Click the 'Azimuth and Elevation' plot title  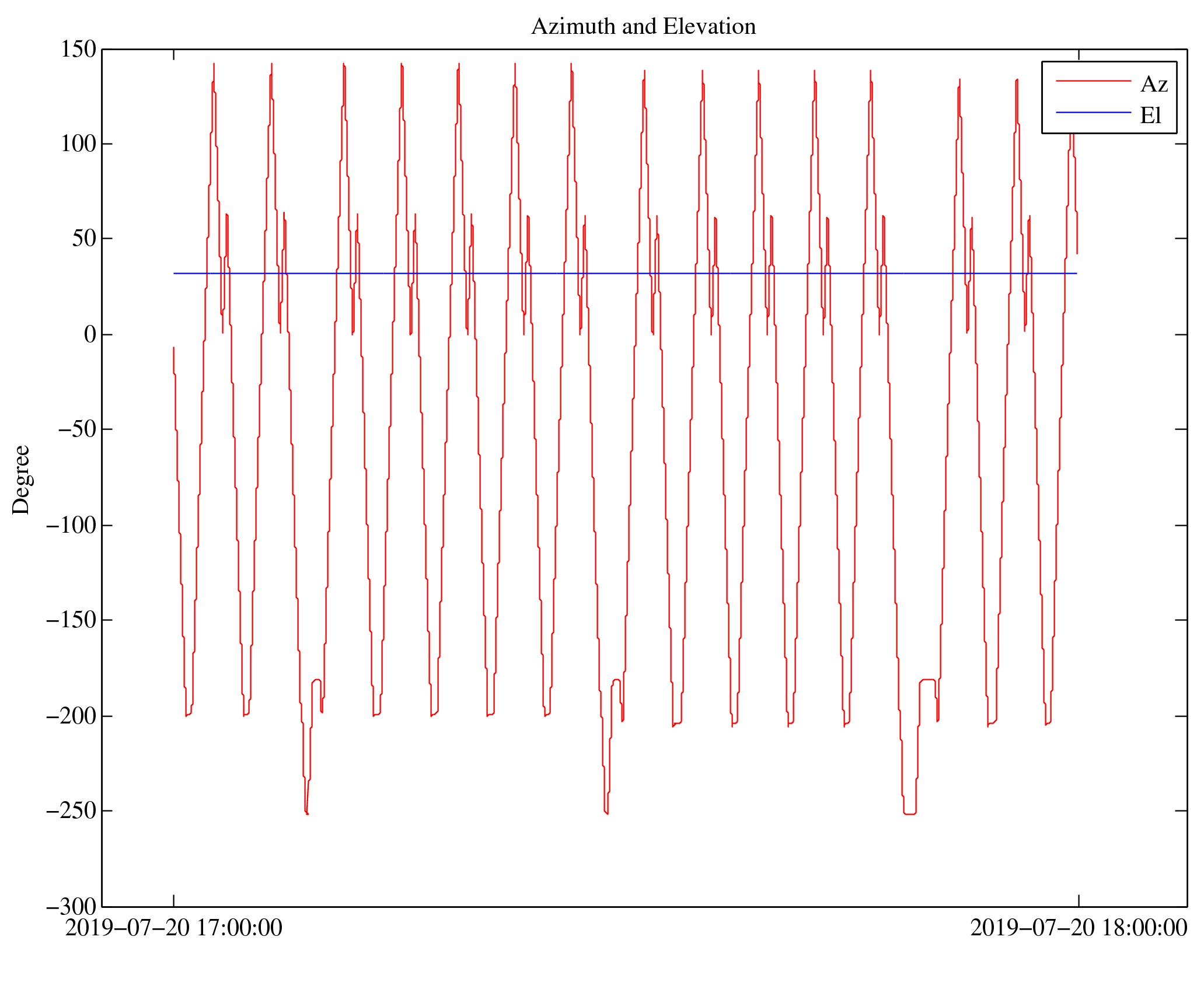tap(643, 27)
